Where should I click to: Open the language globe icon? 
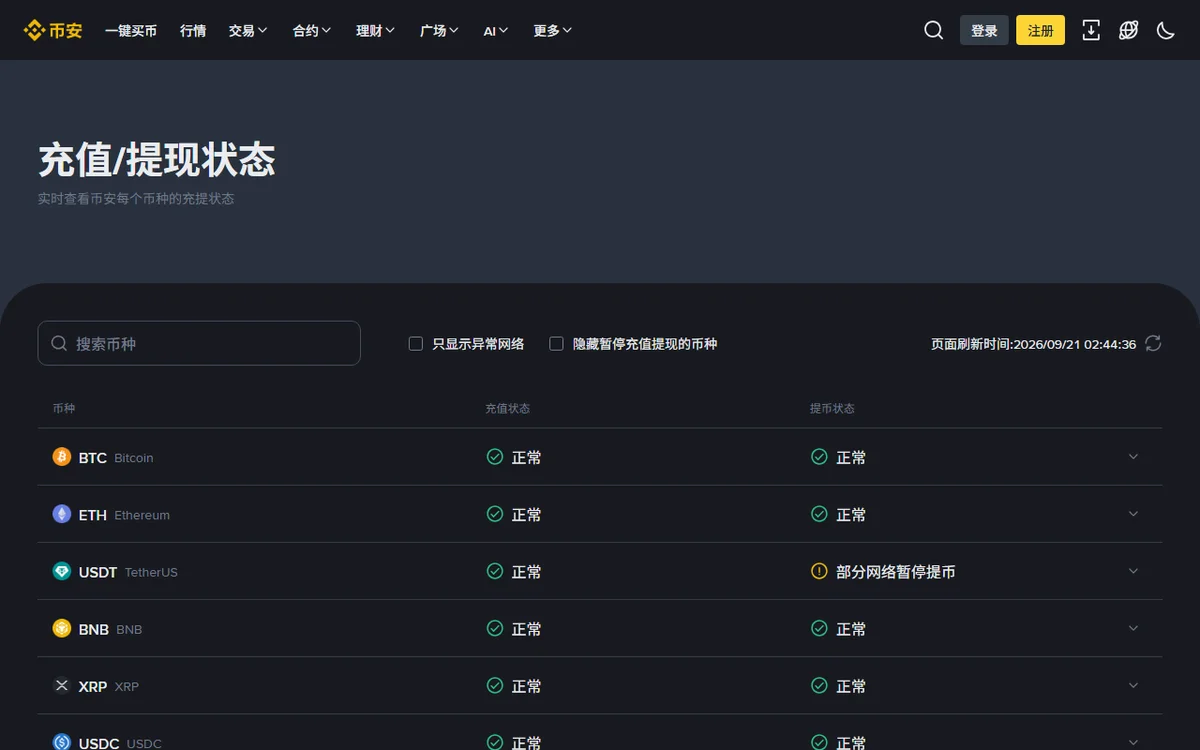coord(1128,30)
